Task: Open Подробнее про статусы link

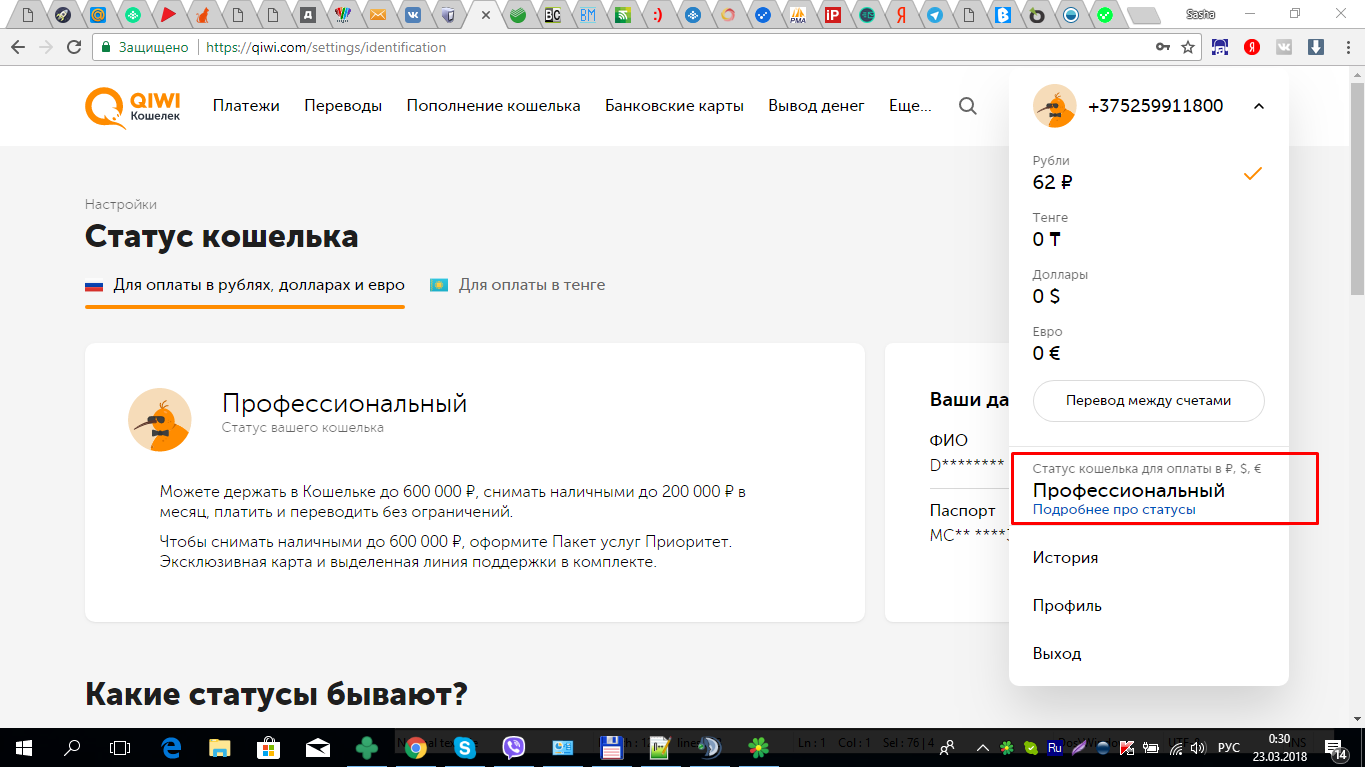Action: (1113, 510)
